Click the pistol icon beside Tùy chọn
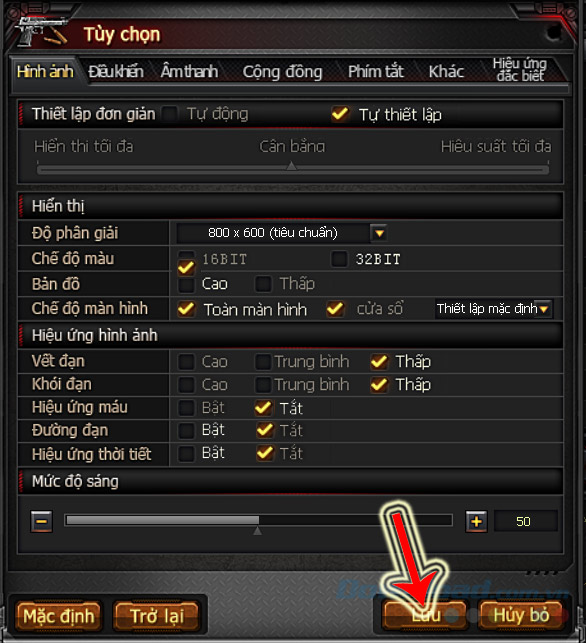This screenshot has width=586, height=643. [41, 32]
